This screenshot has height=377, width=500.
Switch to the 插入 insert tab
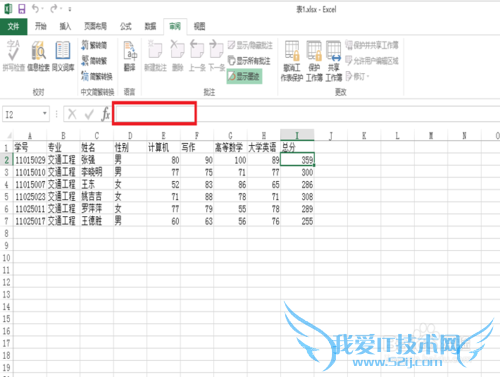[x=65, y=26]
